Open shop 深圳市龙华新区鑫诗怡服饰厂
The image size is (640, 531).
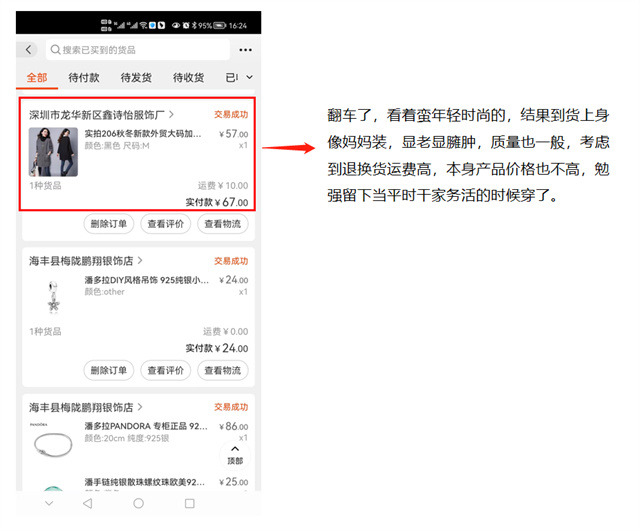coord(97,115)
